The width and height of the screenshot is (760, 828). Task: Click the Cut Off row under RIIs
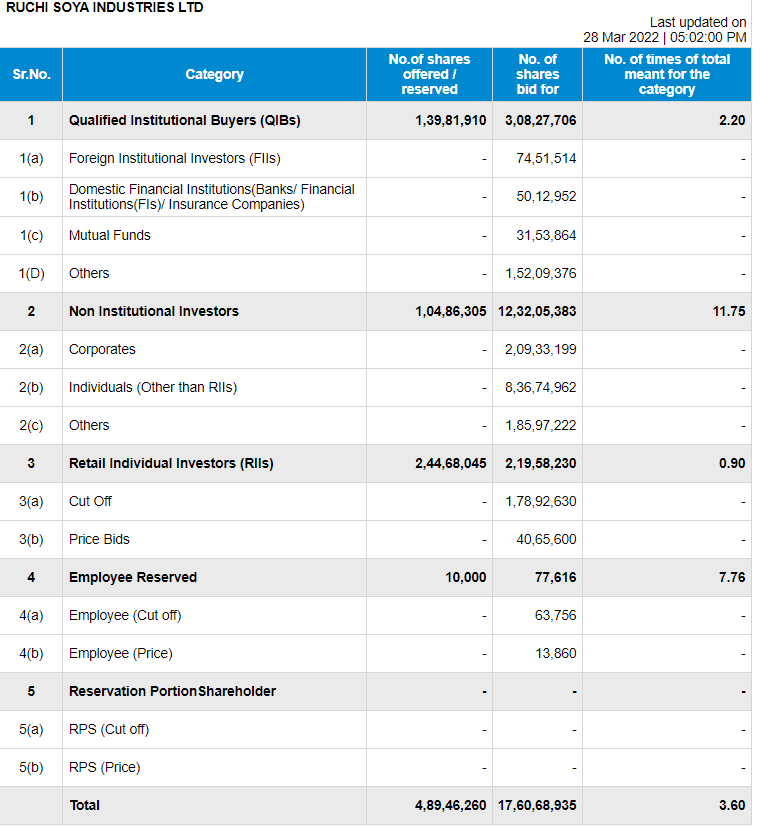pyautogui.click(x=90, y=501)
